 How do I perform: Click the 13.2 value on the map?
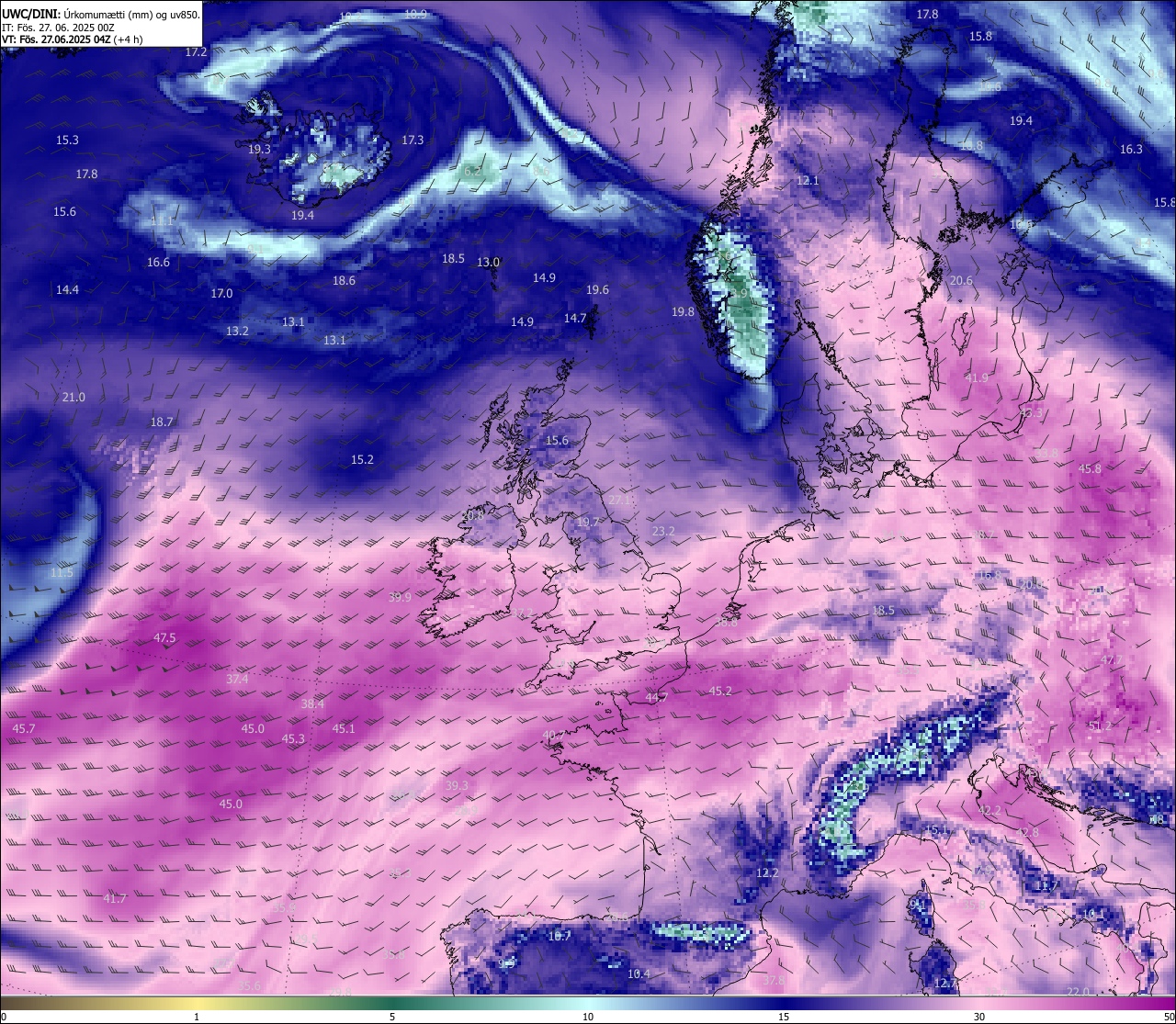coord(237,332)
